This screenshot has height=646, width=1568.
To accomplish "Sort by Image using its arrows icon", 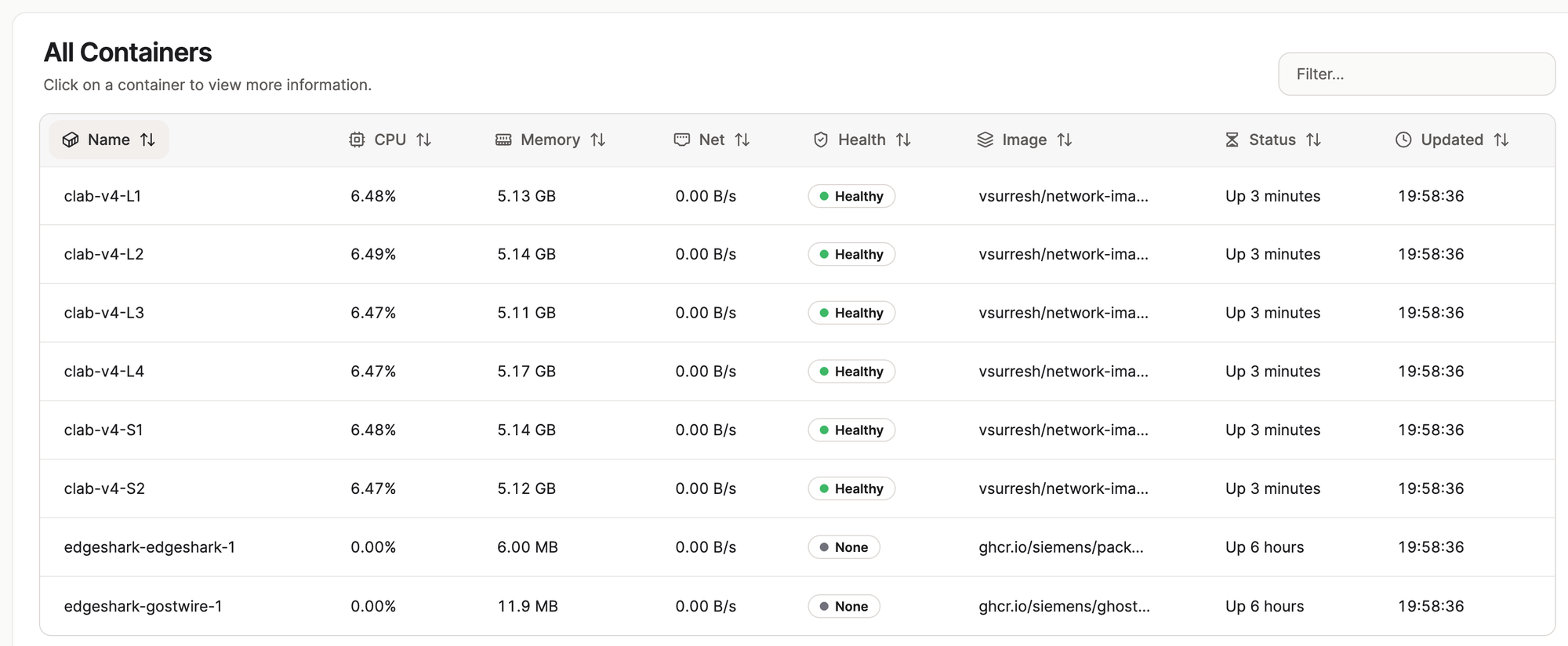I will pyautogui.click(x=1065, y=140).
